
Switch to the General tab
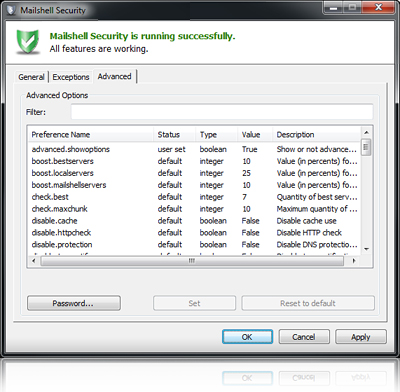pos(31,77)
